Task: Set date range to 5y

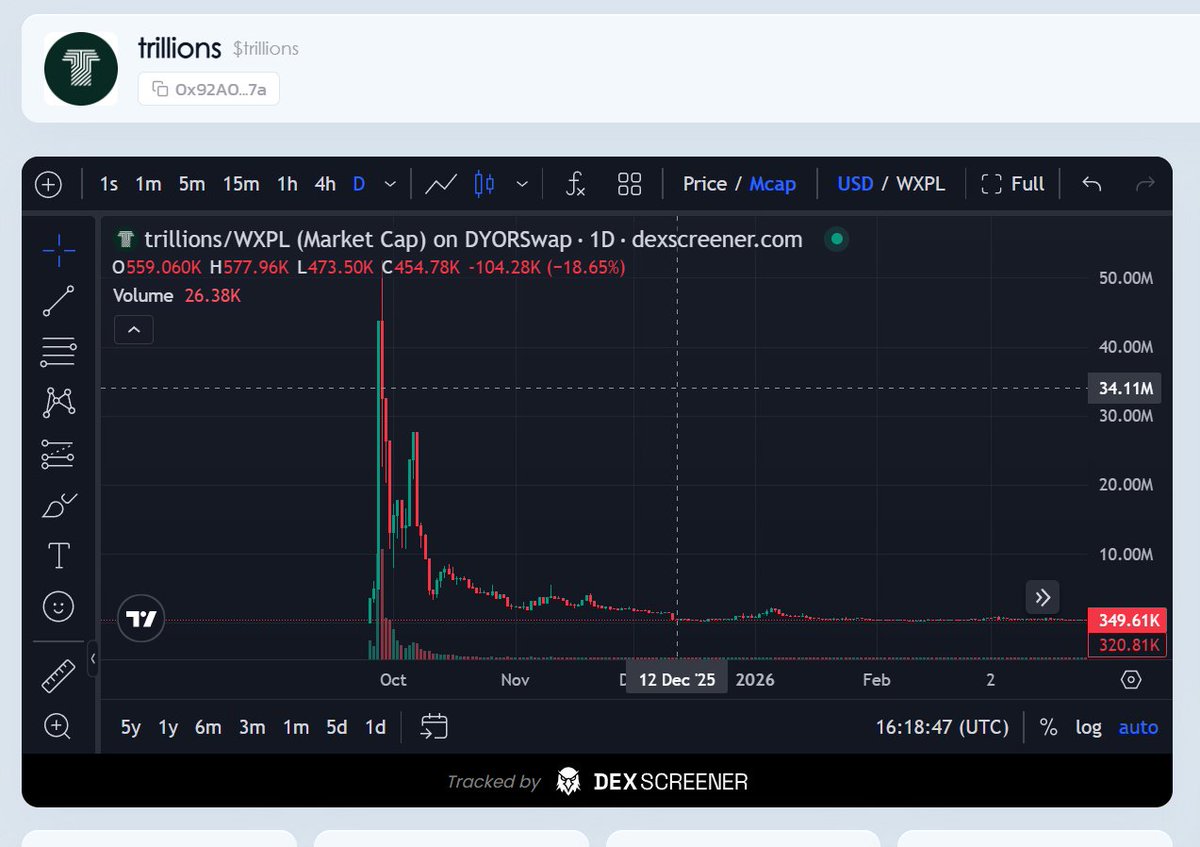Action: [x=131, y=727]
